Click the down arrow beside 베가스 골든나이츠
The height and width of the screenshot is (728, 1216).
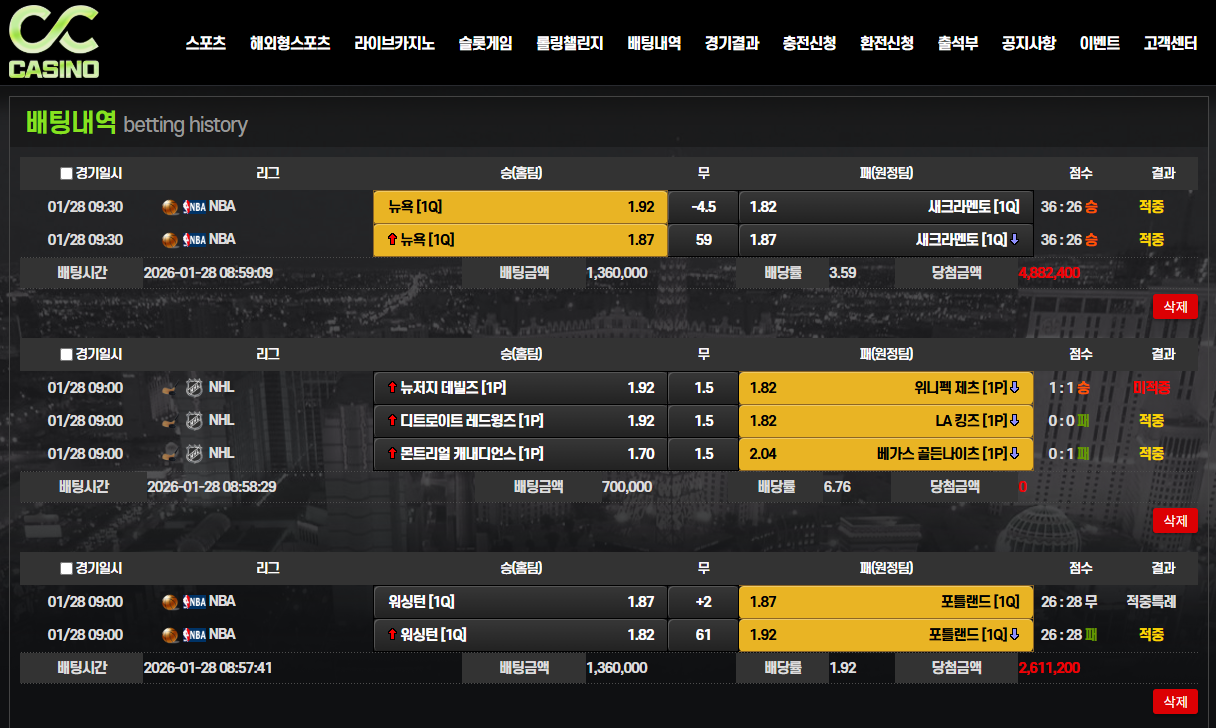point(1014,454)
